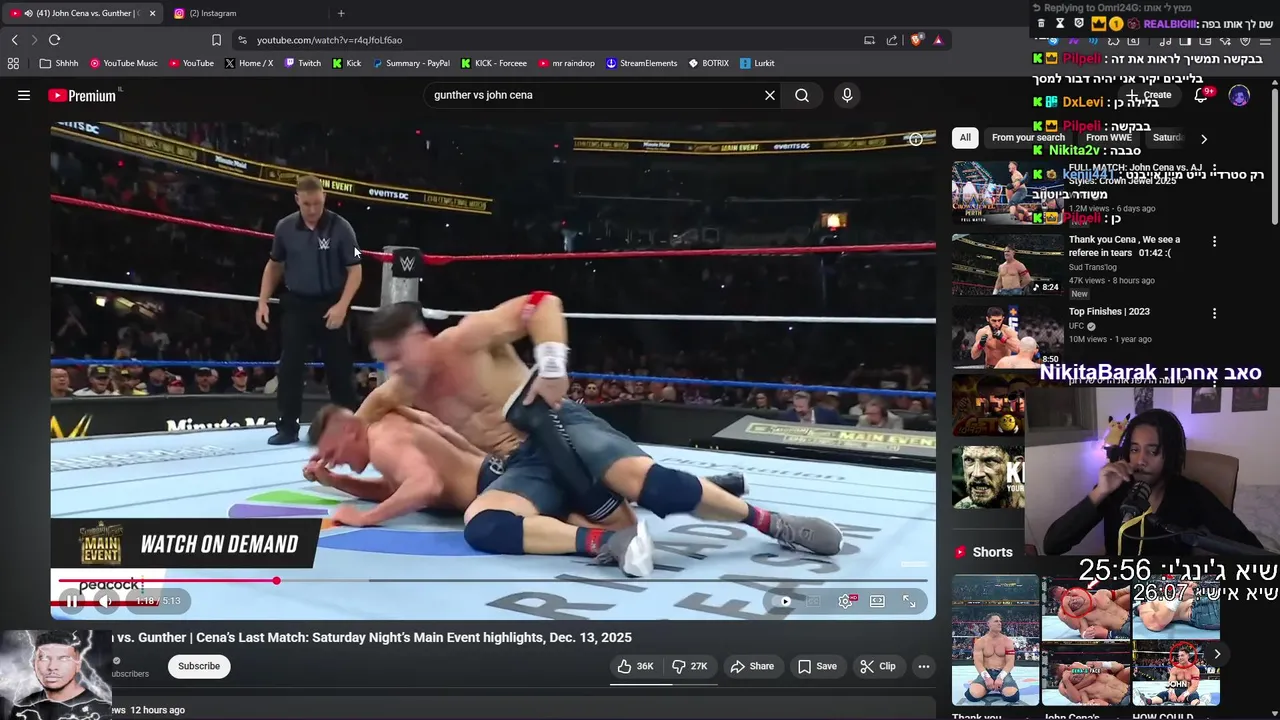Open KICK - Forceee bookmark
Screen dimensions: 1280x720
(x=494, y=63)
